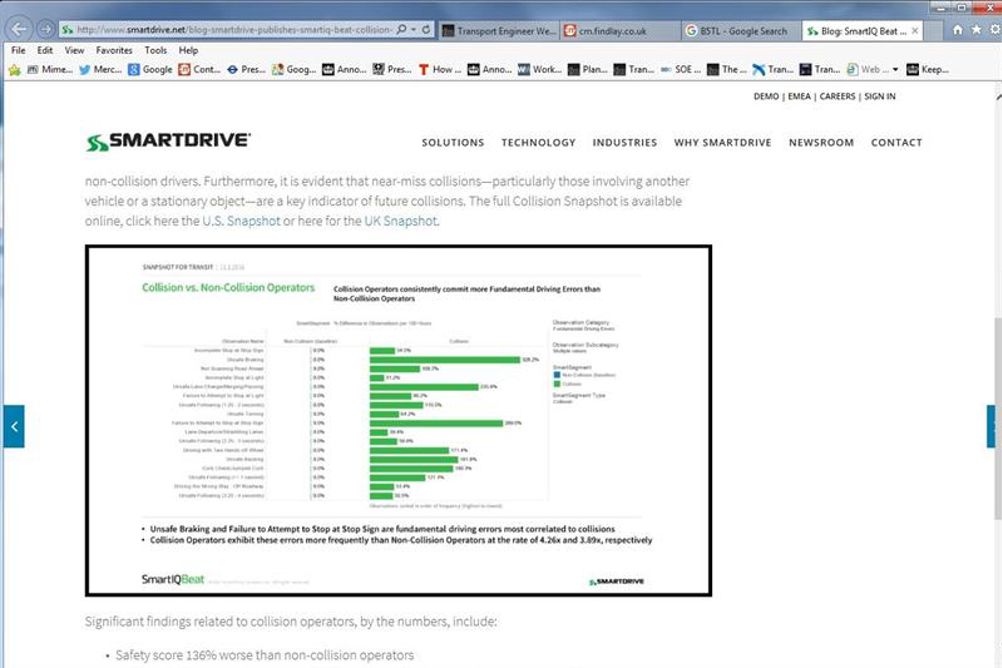Click the search magnifier in address bar
Image resolution: width=1002 pixels, height=668 pixels.
(x=401, y=29)
